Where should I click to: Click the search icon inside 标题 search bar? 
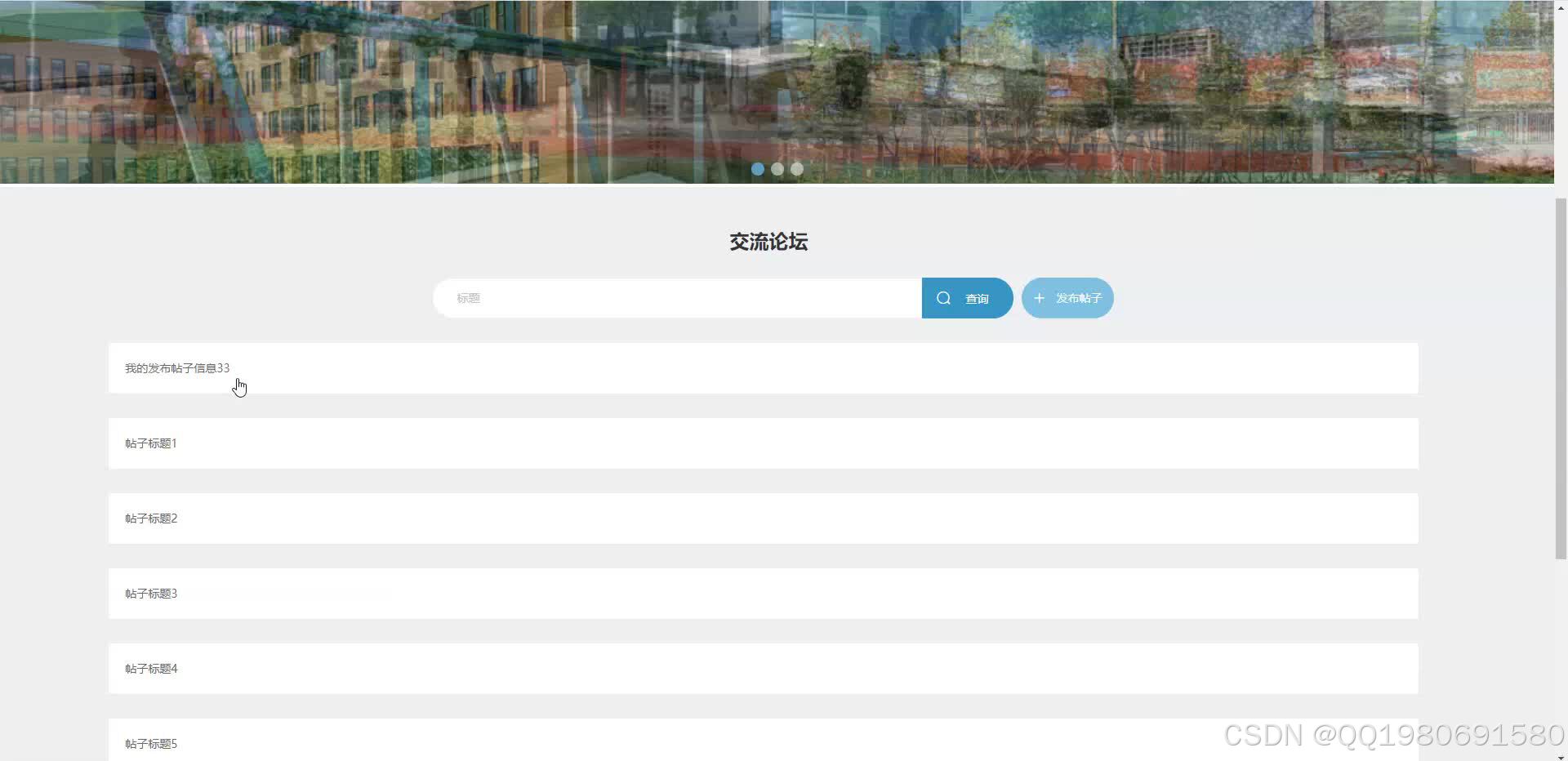[x=944, y=297]
